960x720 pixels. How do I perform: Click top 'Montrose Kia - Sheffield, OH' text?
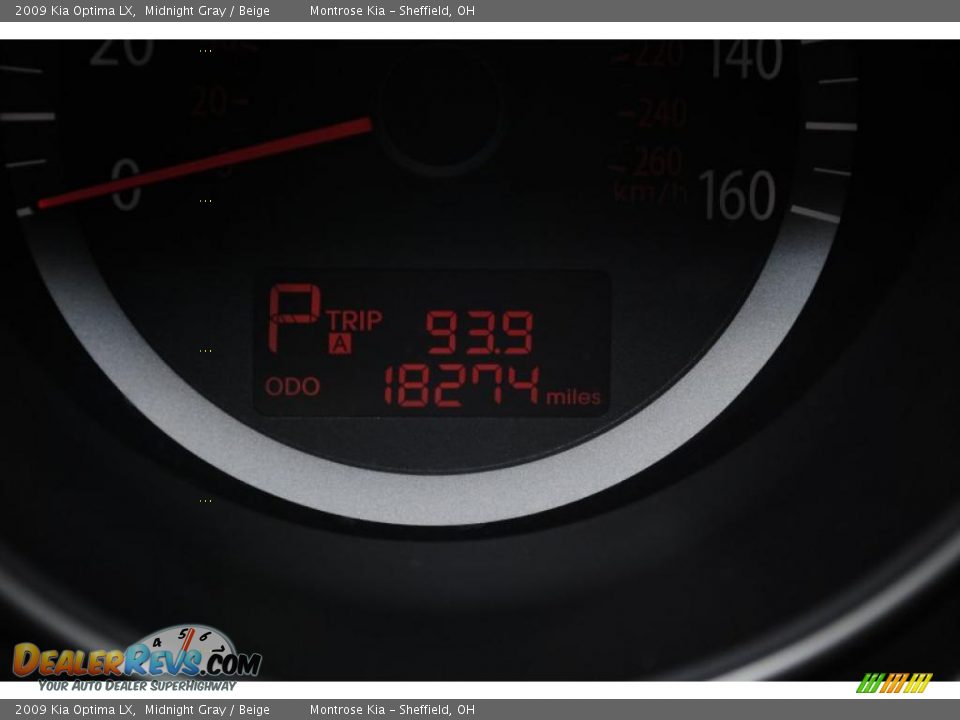(x=392, y=10)
